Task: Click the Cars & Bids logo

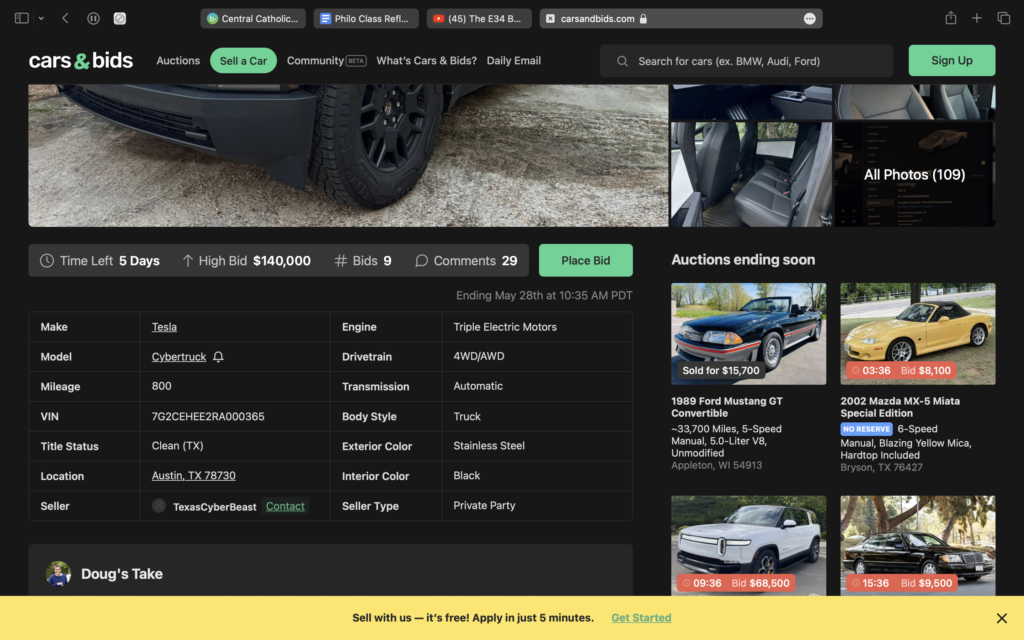Action: (x=81, y=61)
